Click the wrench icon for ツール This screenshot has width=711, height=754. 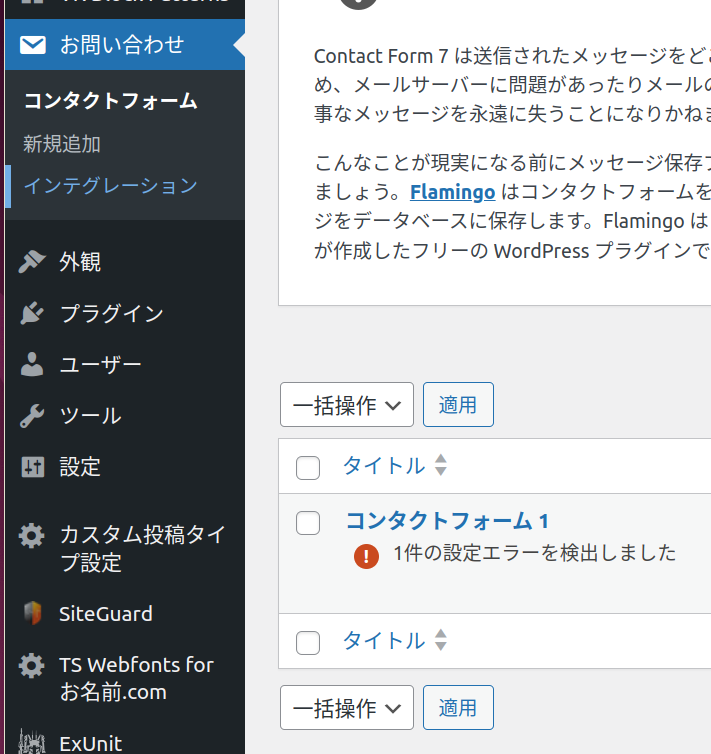[x=32, y=415]
